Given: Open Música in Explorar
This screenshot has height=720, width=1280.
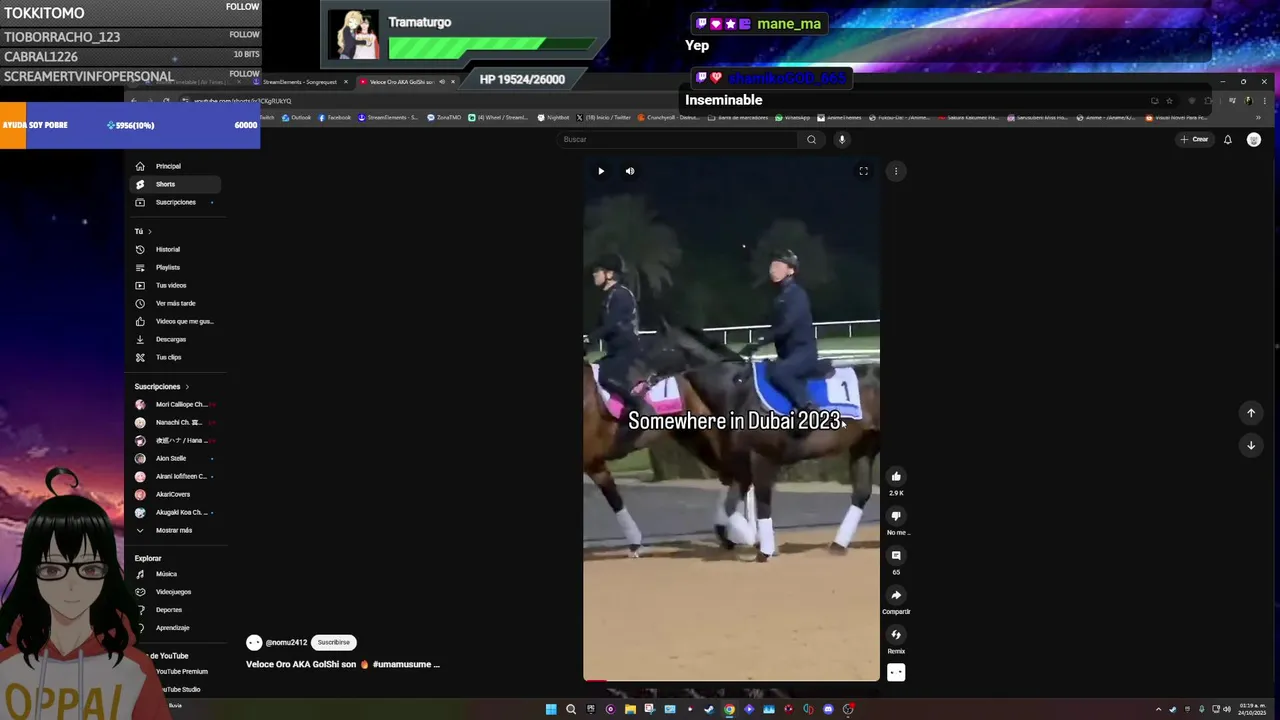Looking at the screenshot, I should click(x=176, y=574).
